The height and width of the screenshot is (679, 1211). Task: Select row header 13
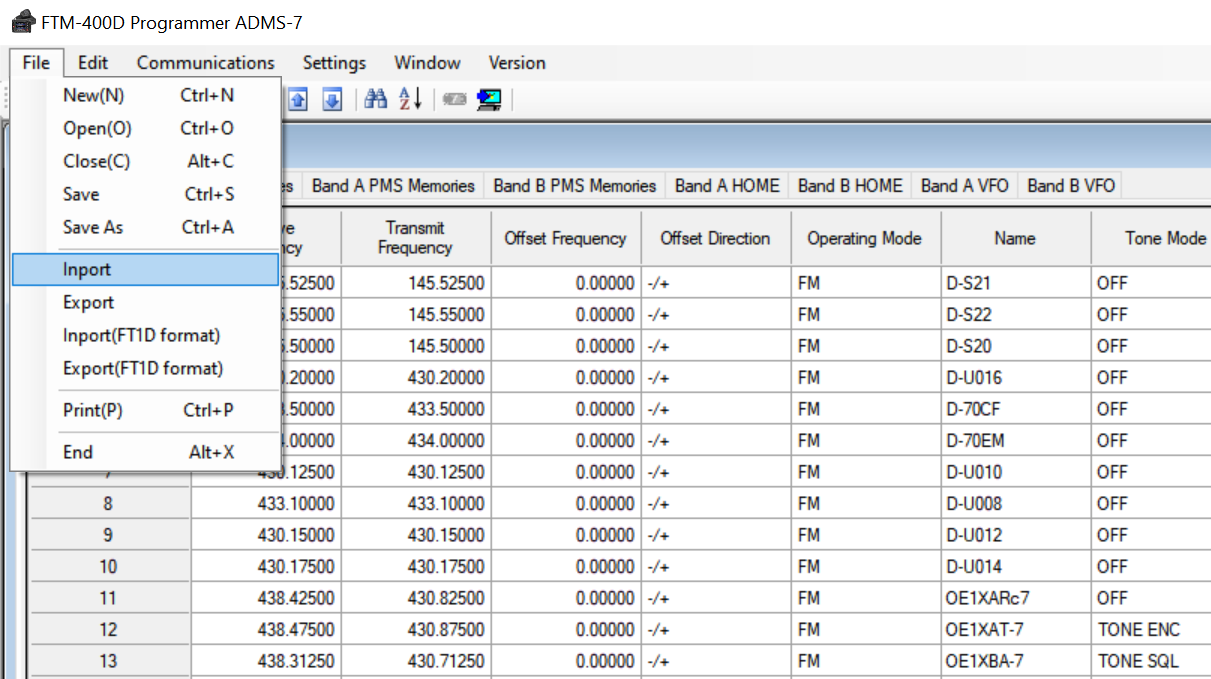pos(108,661)
